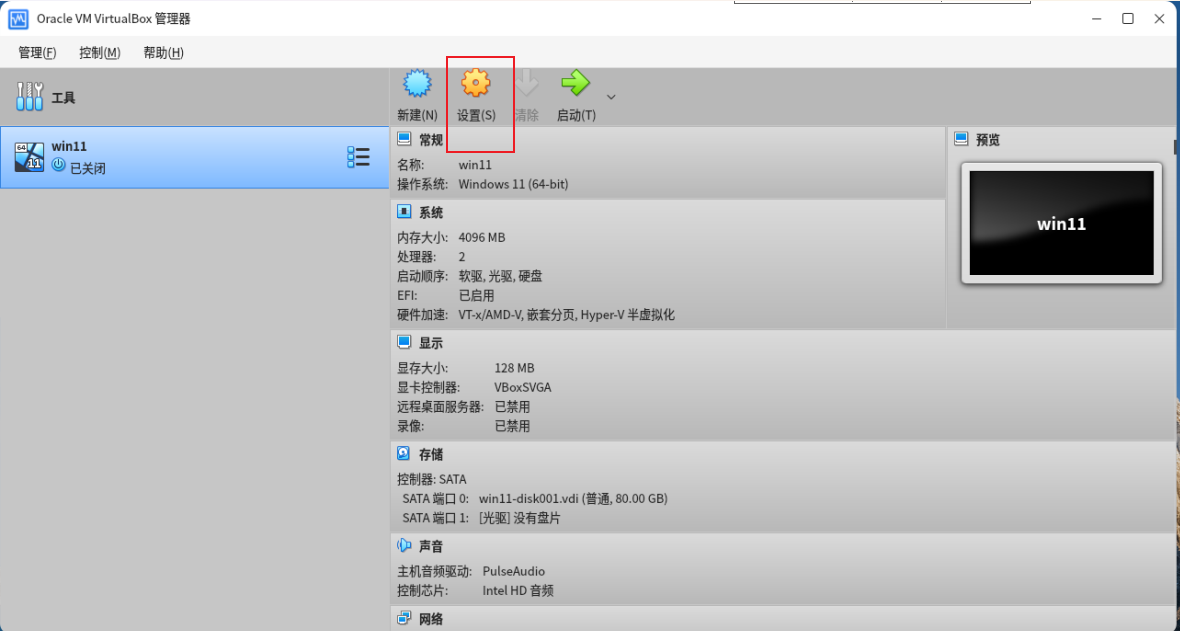Click the Network (网络) section icon

coord(404,618)
